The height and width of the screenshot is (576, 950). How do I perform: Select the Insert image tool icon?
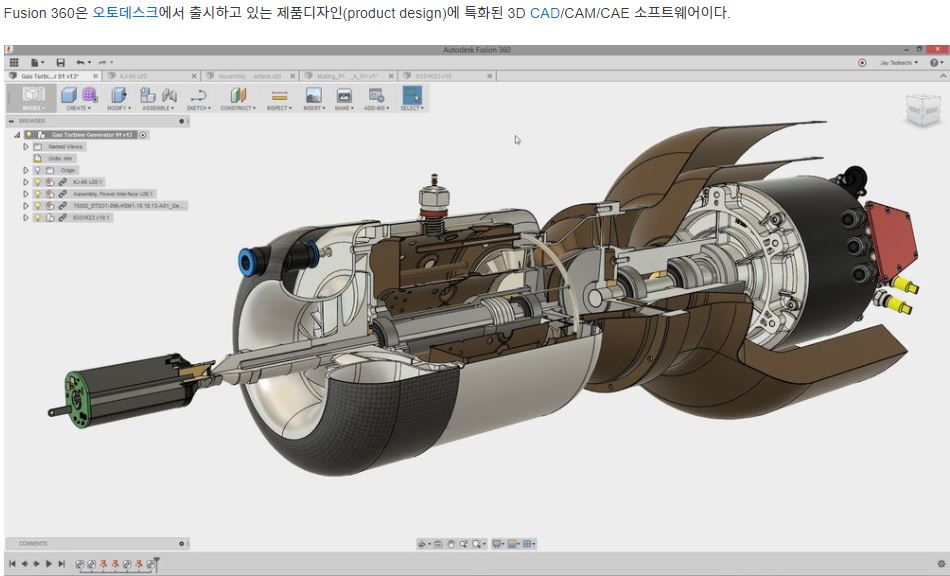(314, 94)
